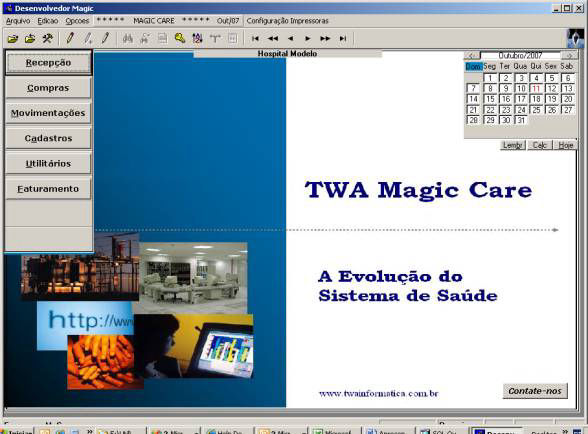
Task: Click the yellow key toolbar icon
Action: pyautogui.click(x=180, y=38)
